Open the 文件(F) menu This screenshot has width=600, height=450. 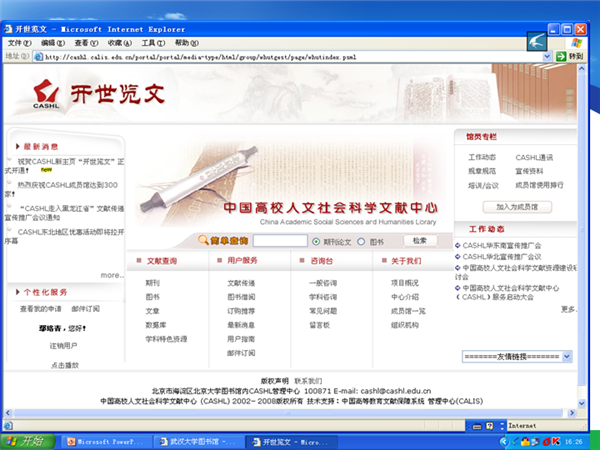pyautogui.click(x=20, y=43)
